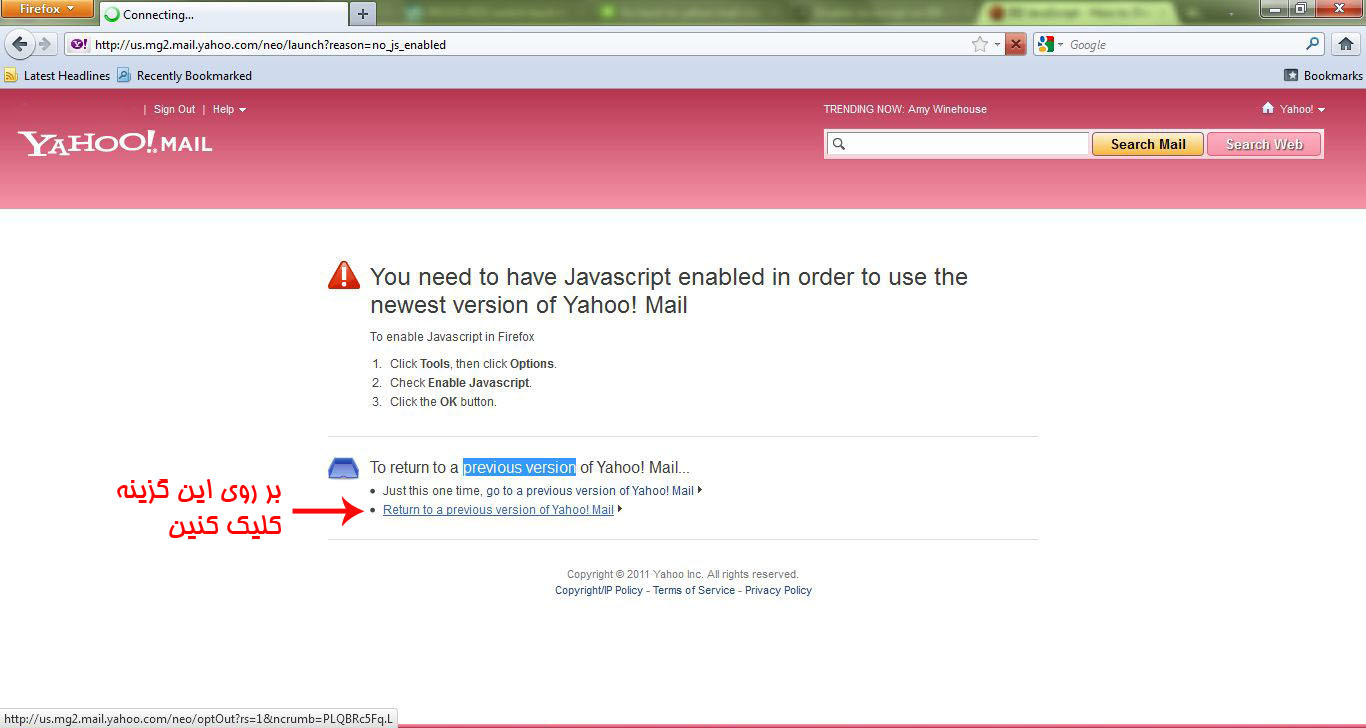Open Latest Headlines feed bookmark
This screenshot has height=728, width=1366.
point(57,75)
